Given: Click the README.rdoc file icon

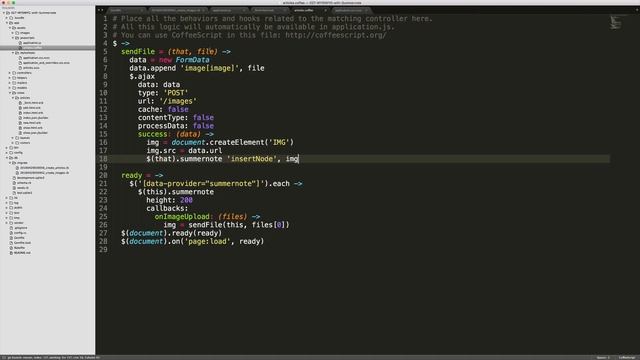Looking at the screenshot, I should pyautogui.click(x=11, y=253).
